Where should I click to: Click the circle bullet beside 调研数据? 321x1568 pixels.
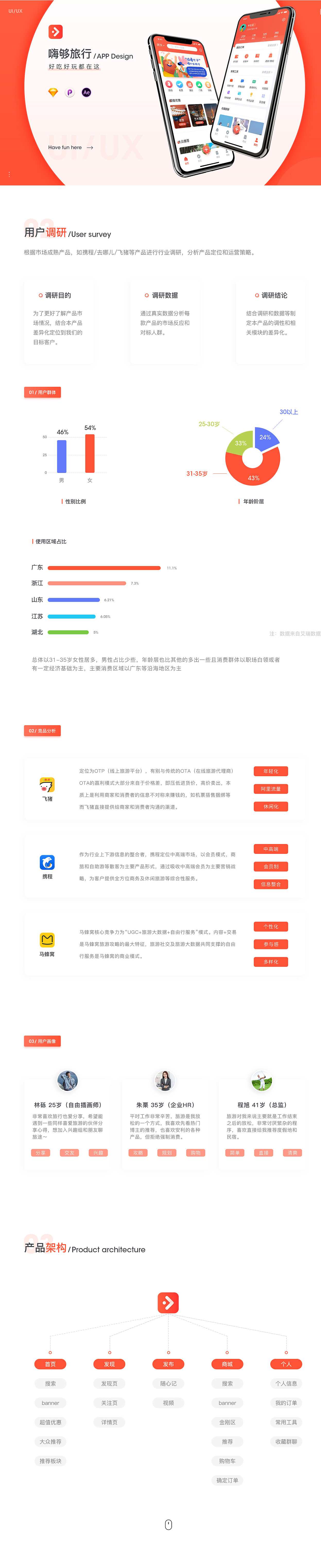click(x=147, y=295)
